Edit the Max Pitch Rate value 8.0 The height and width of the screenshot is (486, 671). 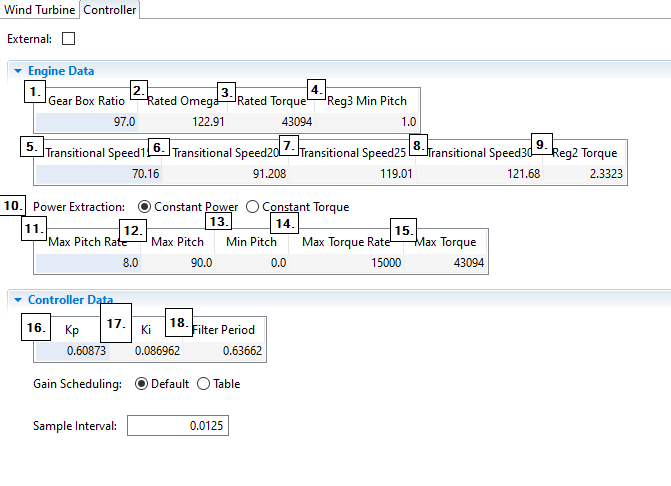click(88, 263)
